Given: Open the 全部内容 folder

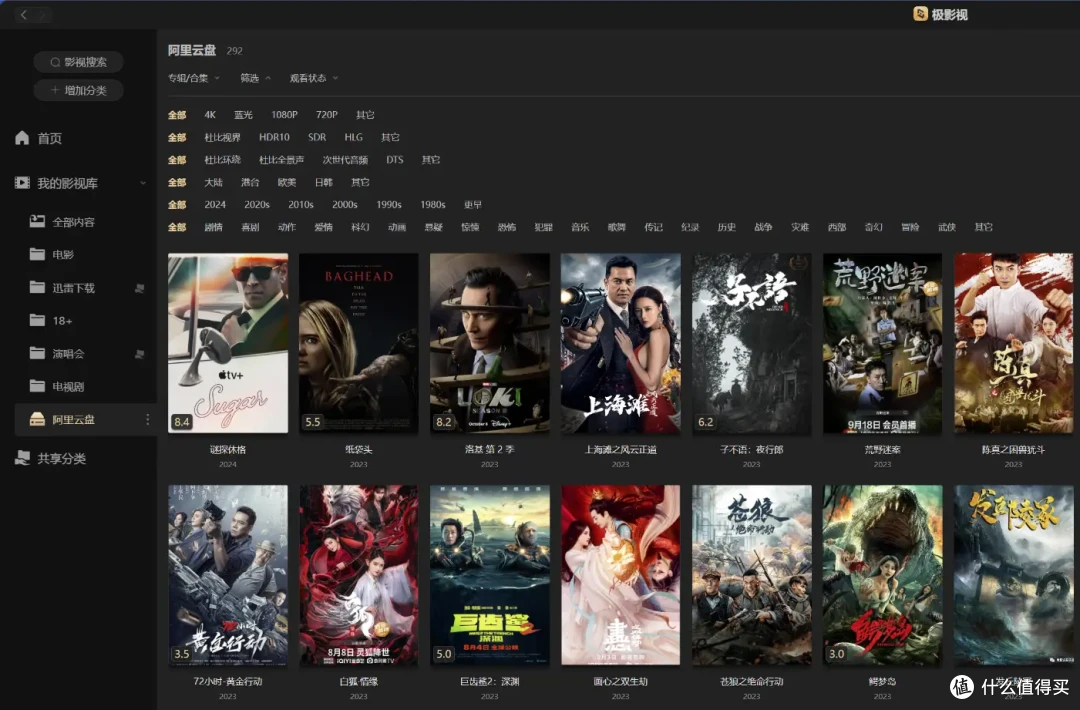Looking at the screenshot, I should click(x=62, y=222).
